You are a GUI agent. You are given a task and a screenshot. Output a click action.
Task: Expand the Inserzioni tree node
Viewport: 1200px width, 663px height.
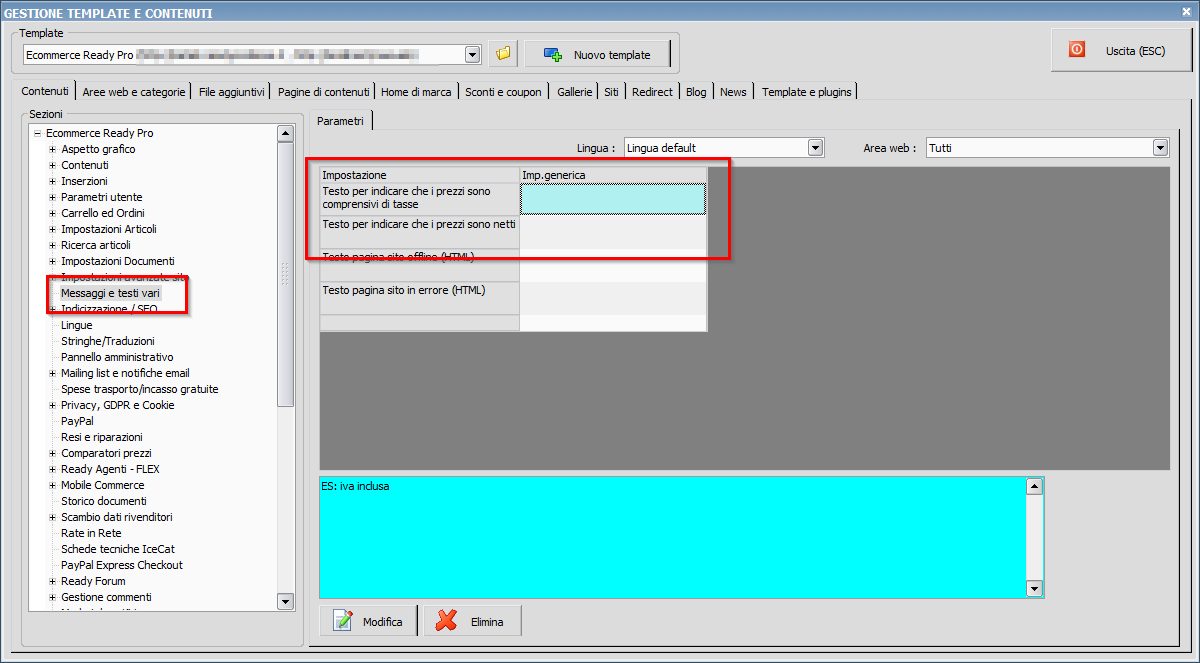[x=53, y=181]
